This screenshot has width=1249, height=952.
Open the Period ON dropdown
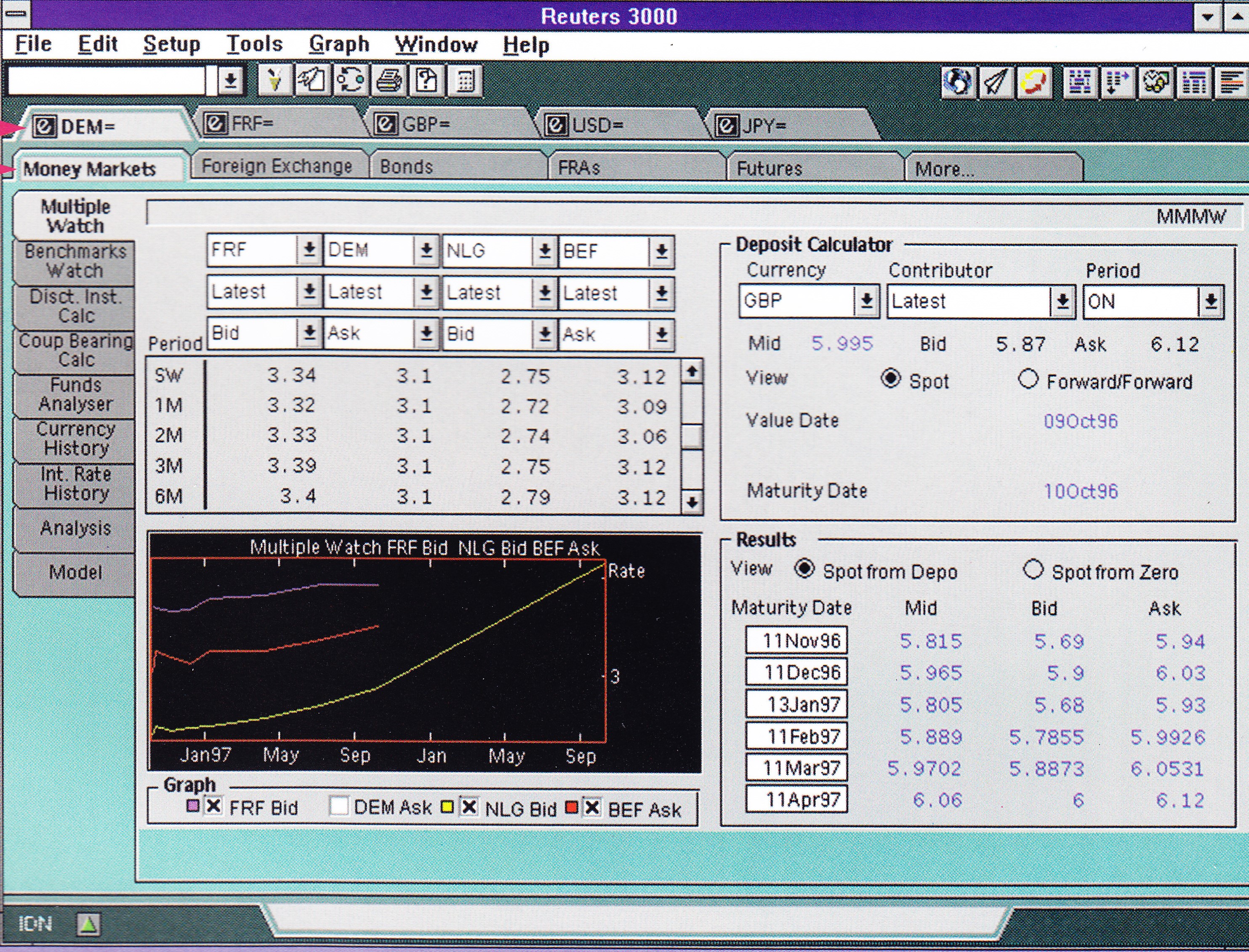(x=1211, y=301)
